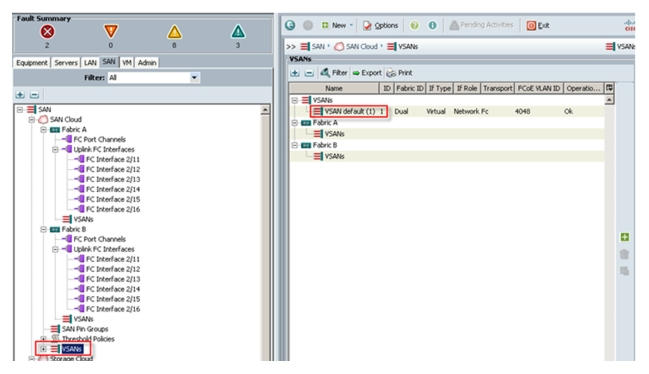This screenshot has width=649, height=374.
Task: Select Fabric B FC Interface 2/16
Action: click(x=108, y=309)
